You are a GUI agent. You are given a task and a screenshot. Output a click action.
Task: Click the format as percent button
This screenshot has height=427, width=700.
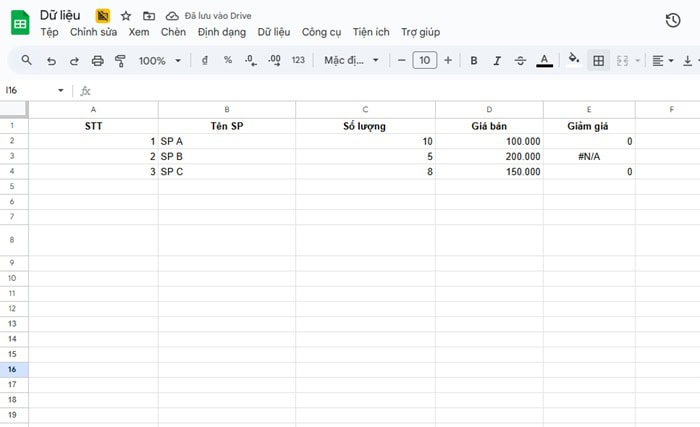click(228, 61)
